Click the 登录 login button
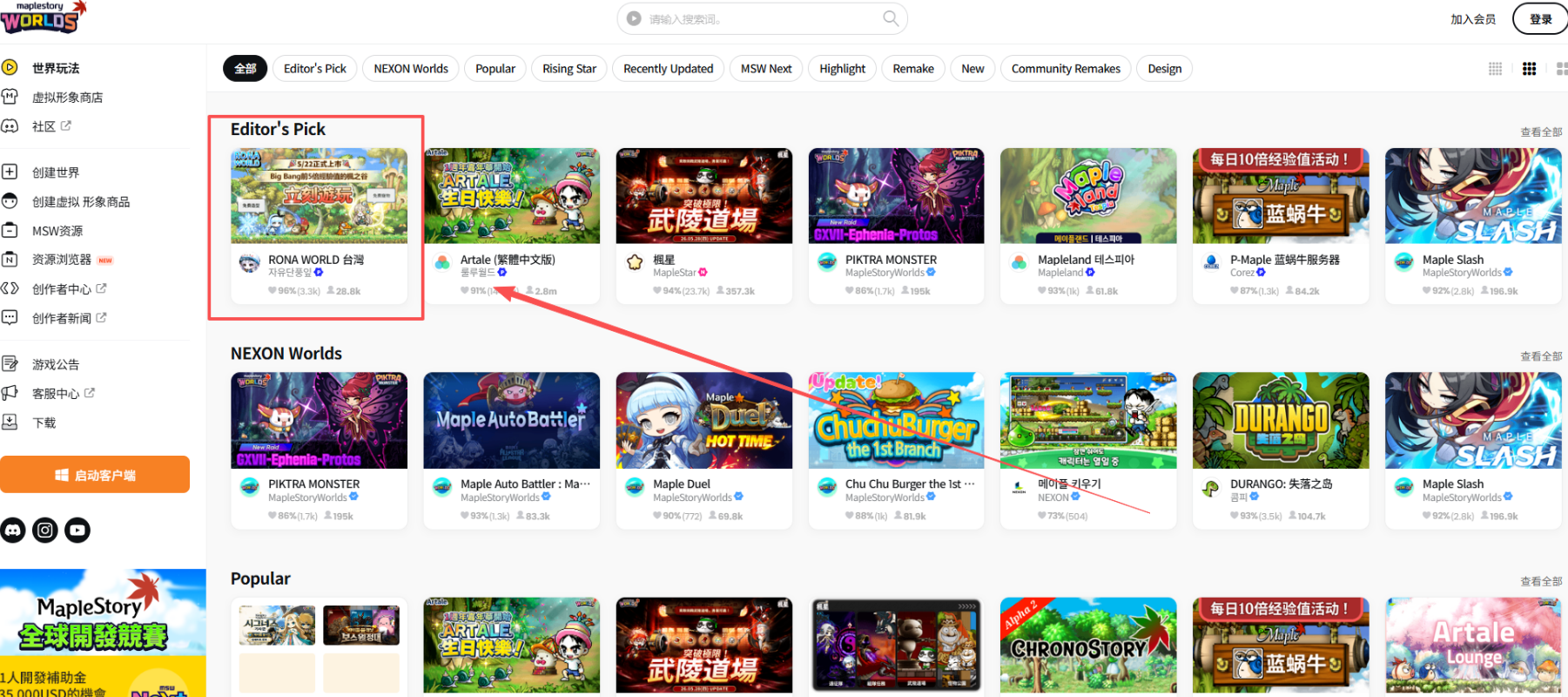 pos(1541,19)
